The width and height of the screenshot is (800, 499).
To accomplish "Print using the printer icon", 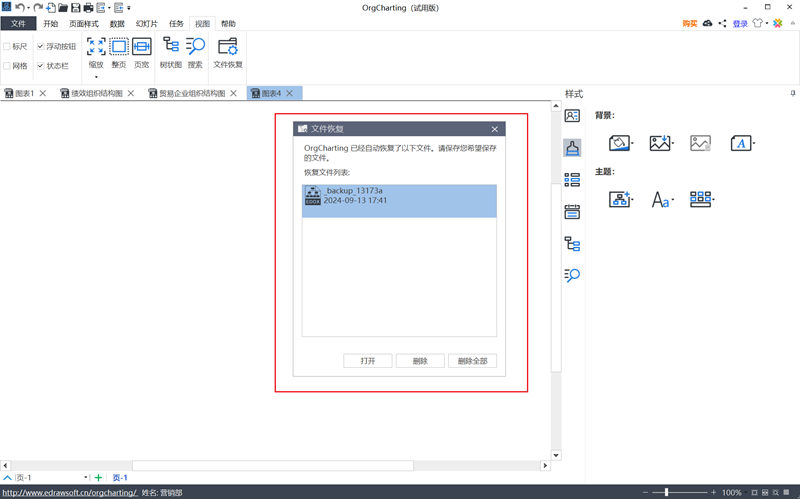I will click(88, 8).
